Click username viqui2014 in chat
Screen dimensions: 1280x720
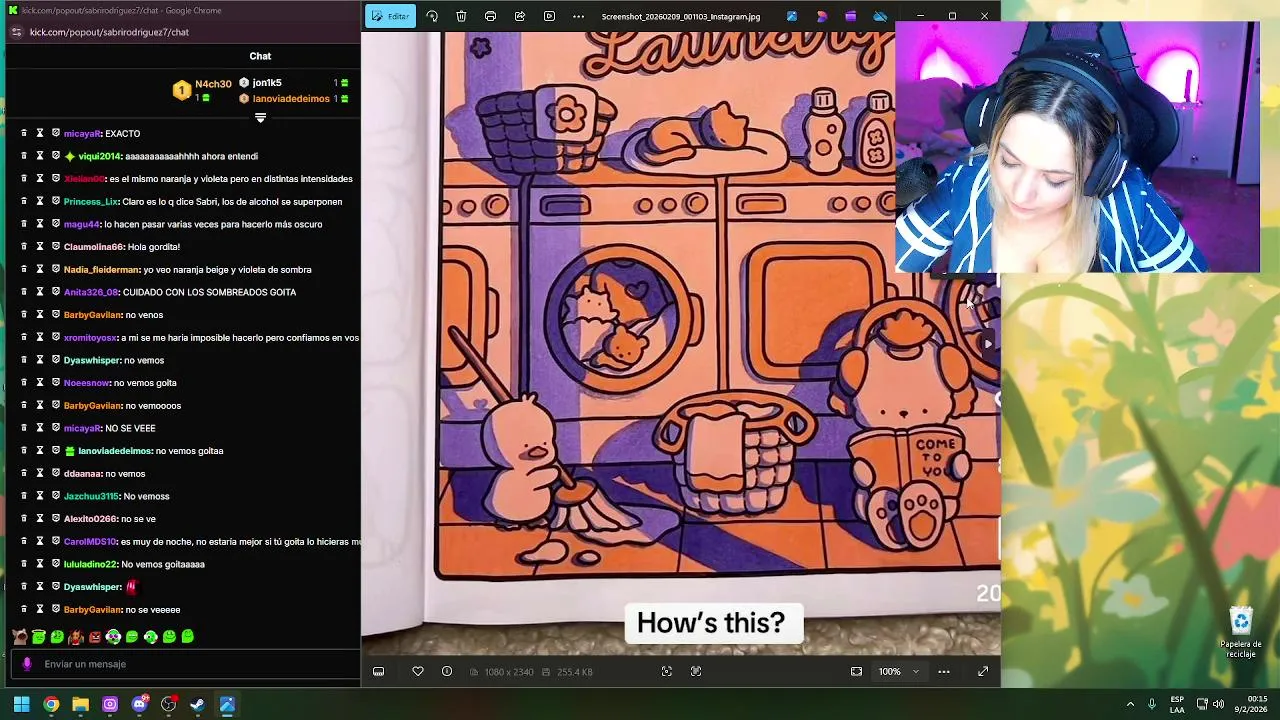[x=99, y=156]
